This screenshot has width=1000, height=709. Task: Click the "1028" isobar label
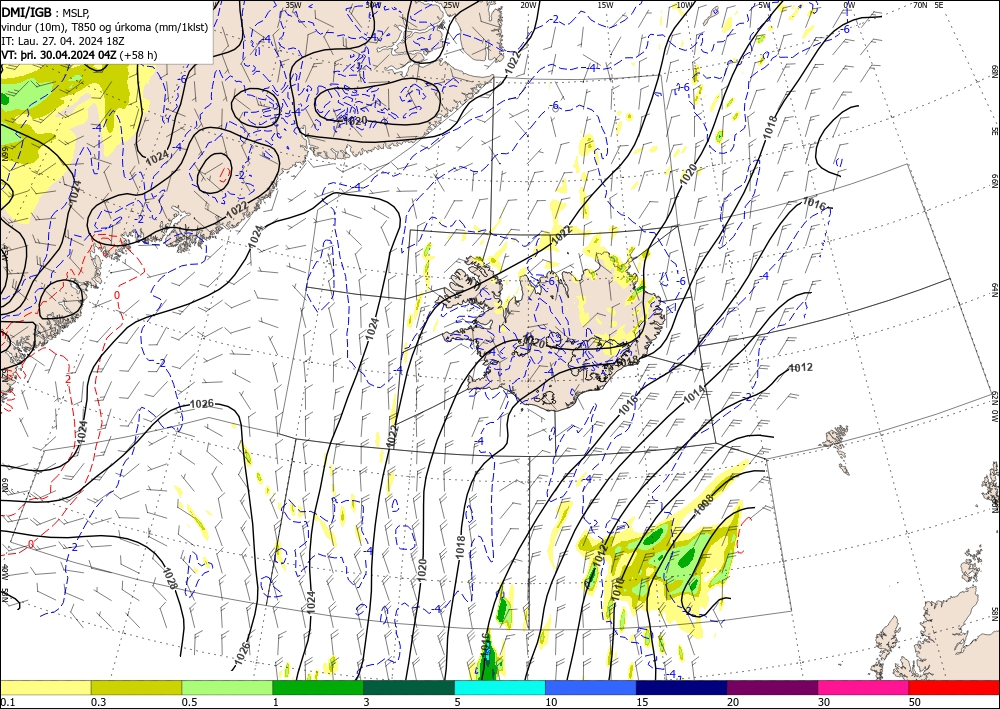click(170, 579)
